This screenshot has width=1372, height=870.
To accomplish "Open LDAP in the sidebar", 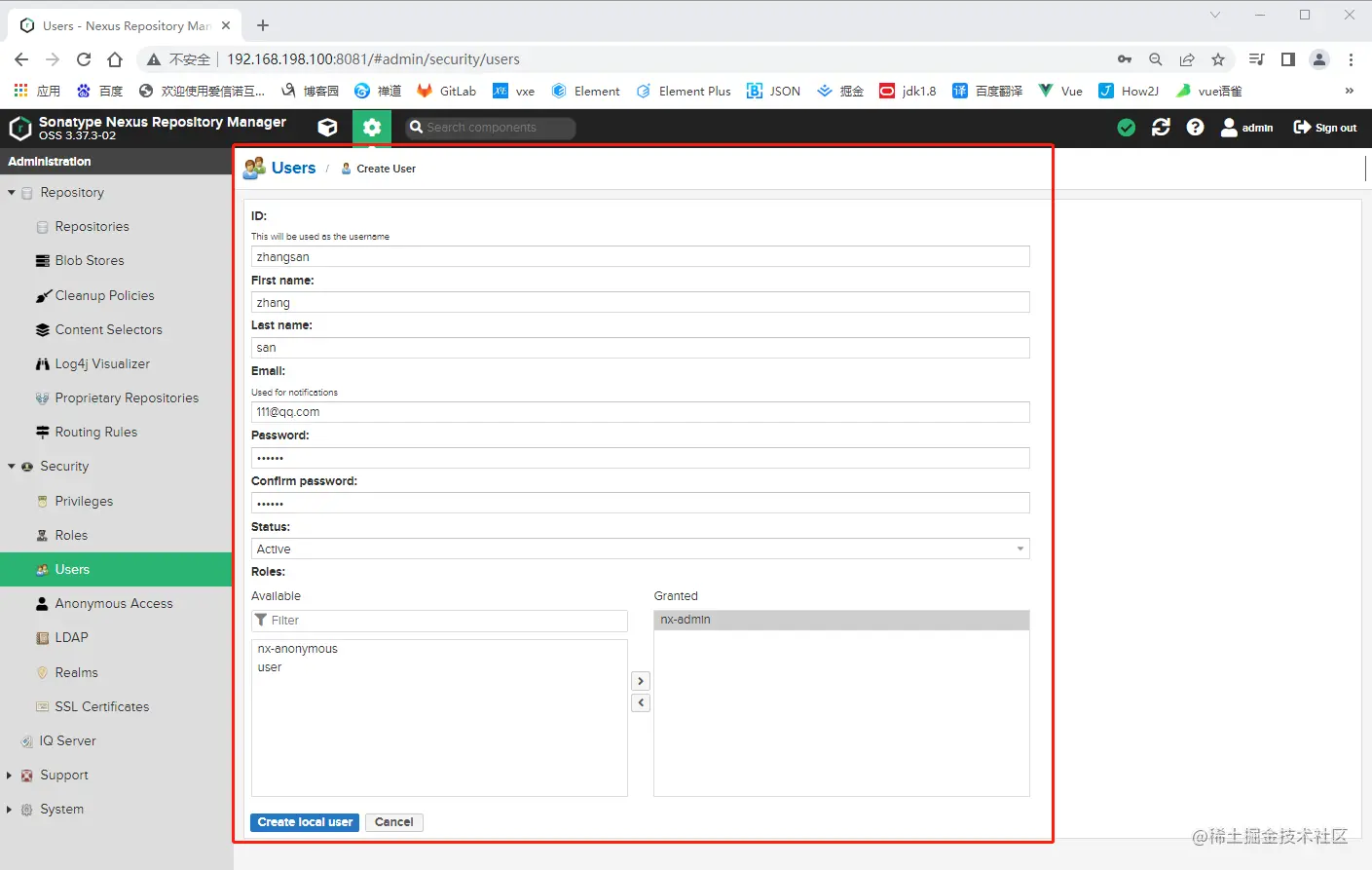I will point(71,638).
